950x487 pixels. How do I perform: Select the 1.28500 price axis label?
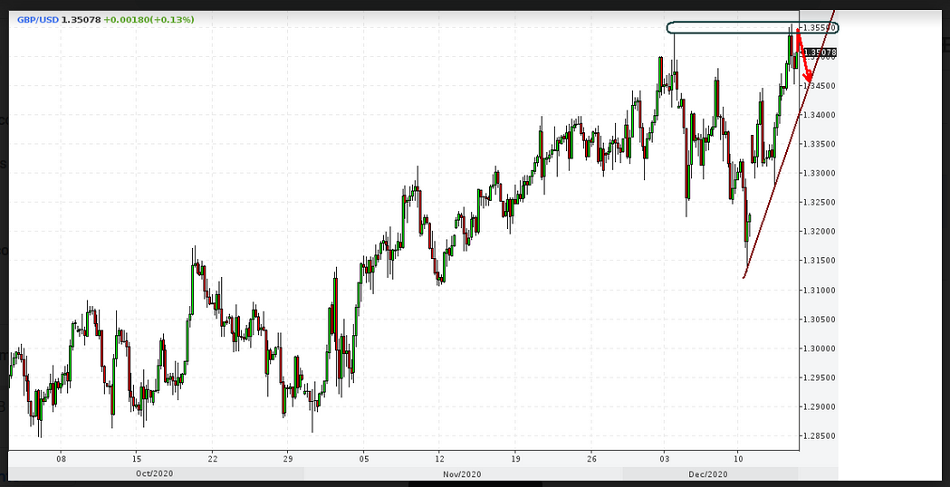[x=820, y=436]
